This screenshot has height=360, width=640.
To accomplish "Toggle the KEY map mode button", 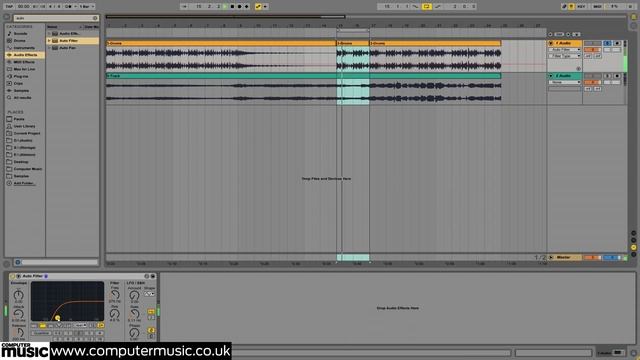I will 582,7.
